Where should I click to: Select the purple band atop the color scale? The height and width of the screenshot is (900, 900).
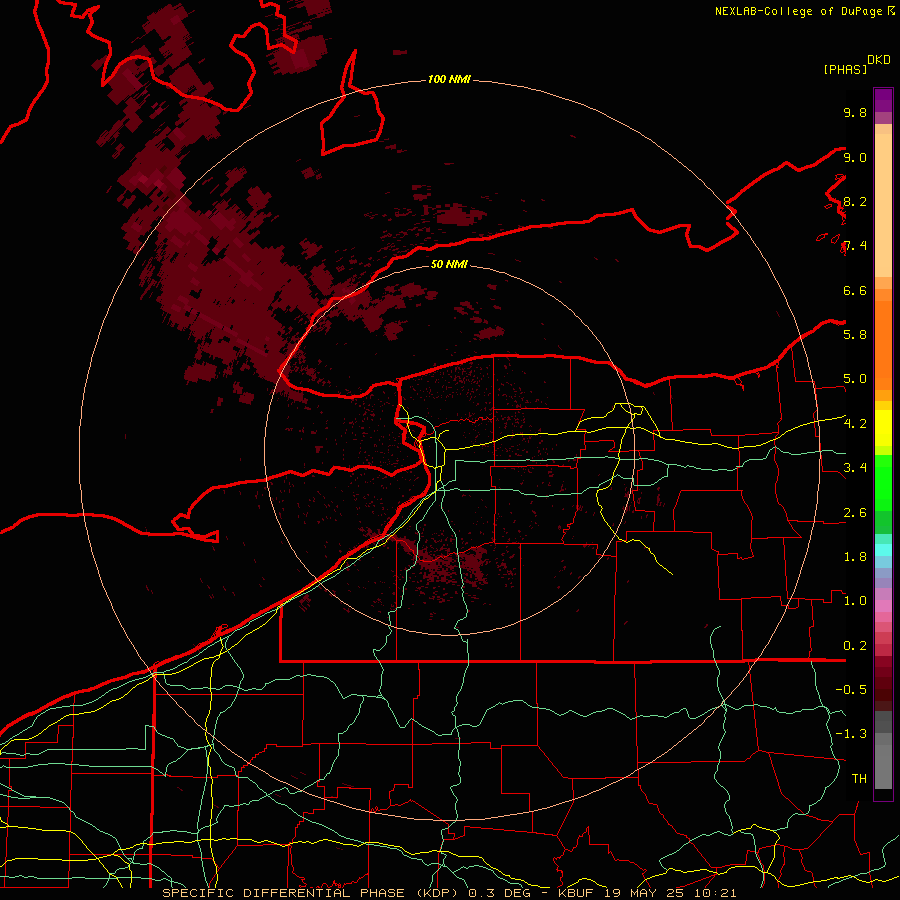(883, 100)
